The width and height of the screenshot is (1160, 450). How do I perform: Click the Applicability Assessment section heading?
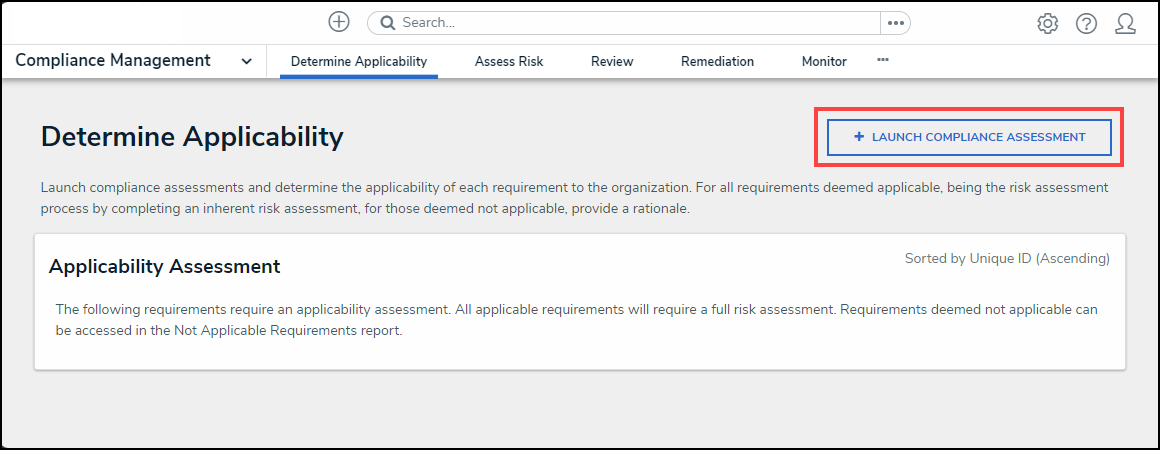164,266
